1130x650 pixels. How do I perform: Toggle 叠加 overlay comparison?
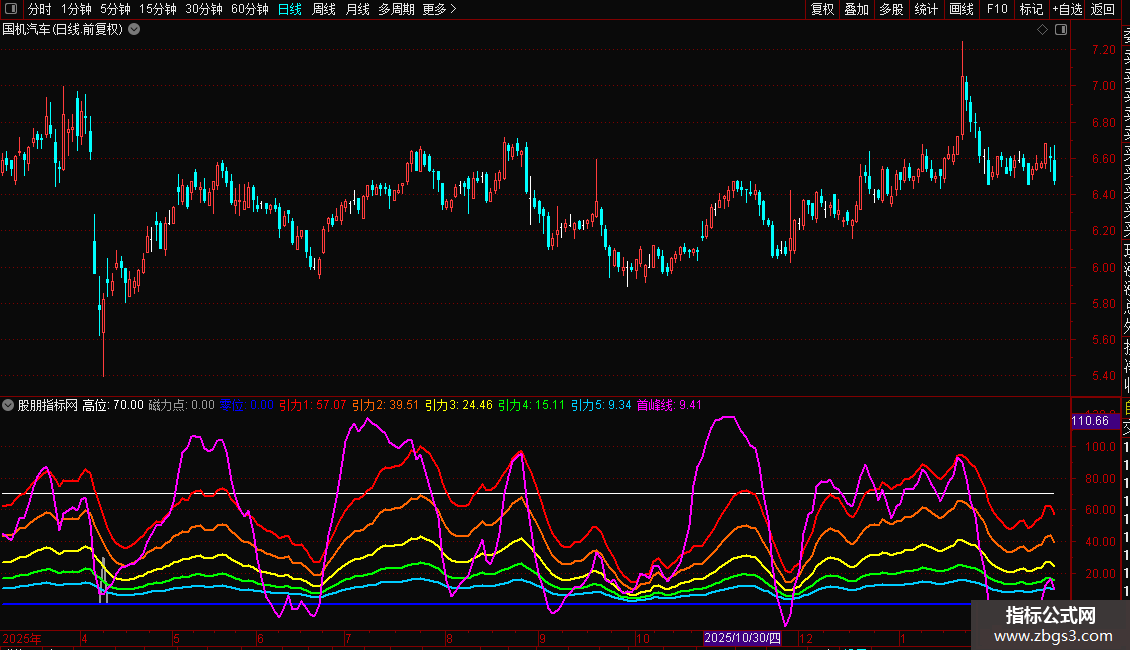[856, 9]
